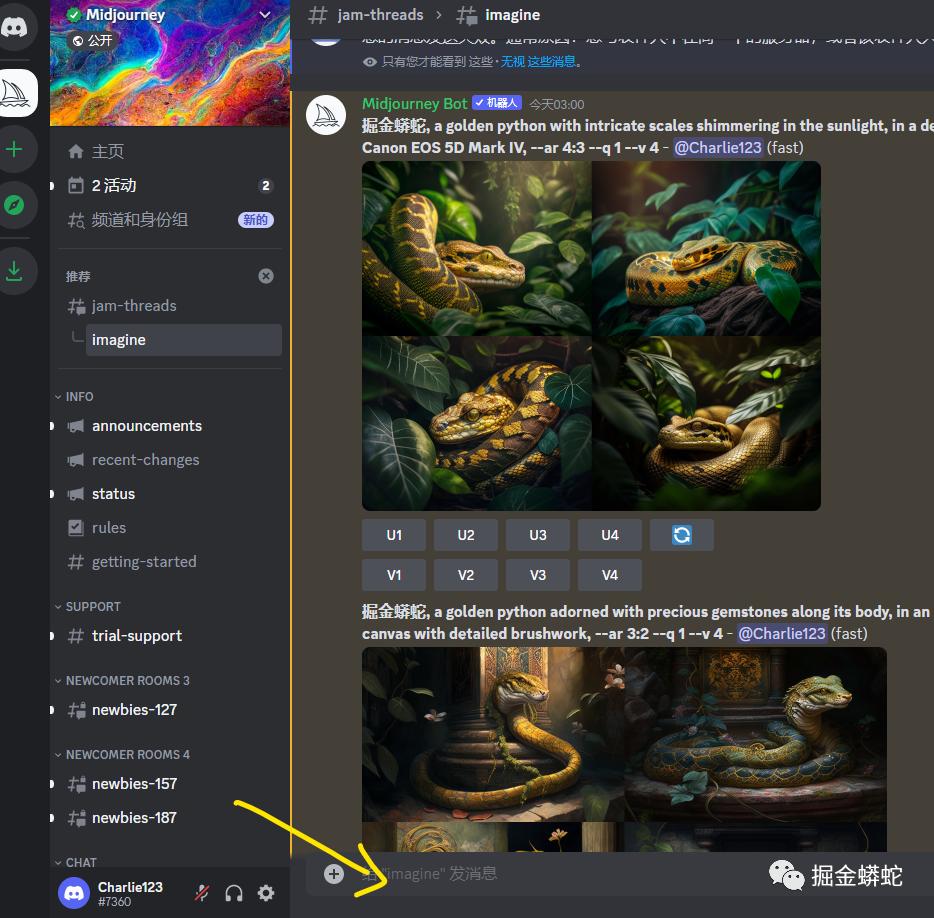Click the re-roll refresh button under the image grid
The height and width of the screenshot is (918, 934).
[x=681, y=535]
